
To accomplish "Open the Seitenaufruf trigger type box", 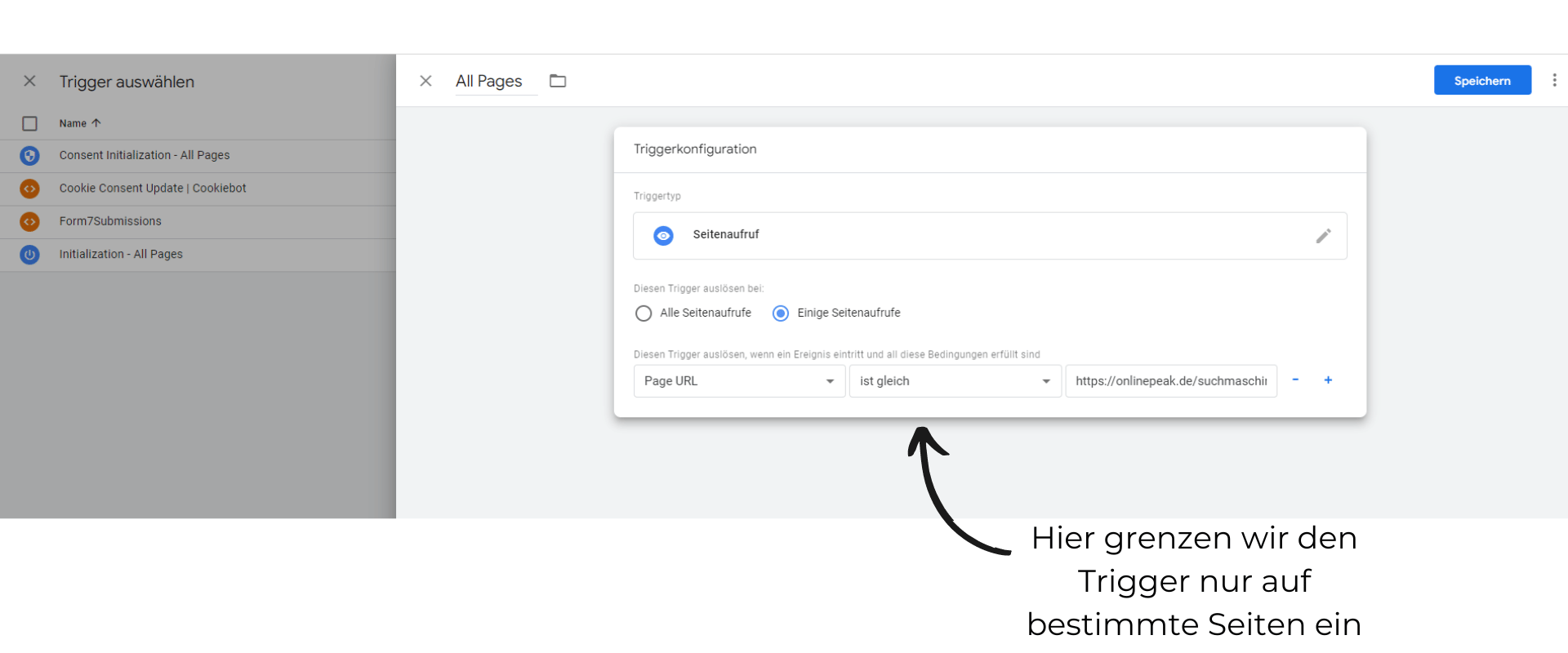I will pyautogui.click(x=990, y=236).
